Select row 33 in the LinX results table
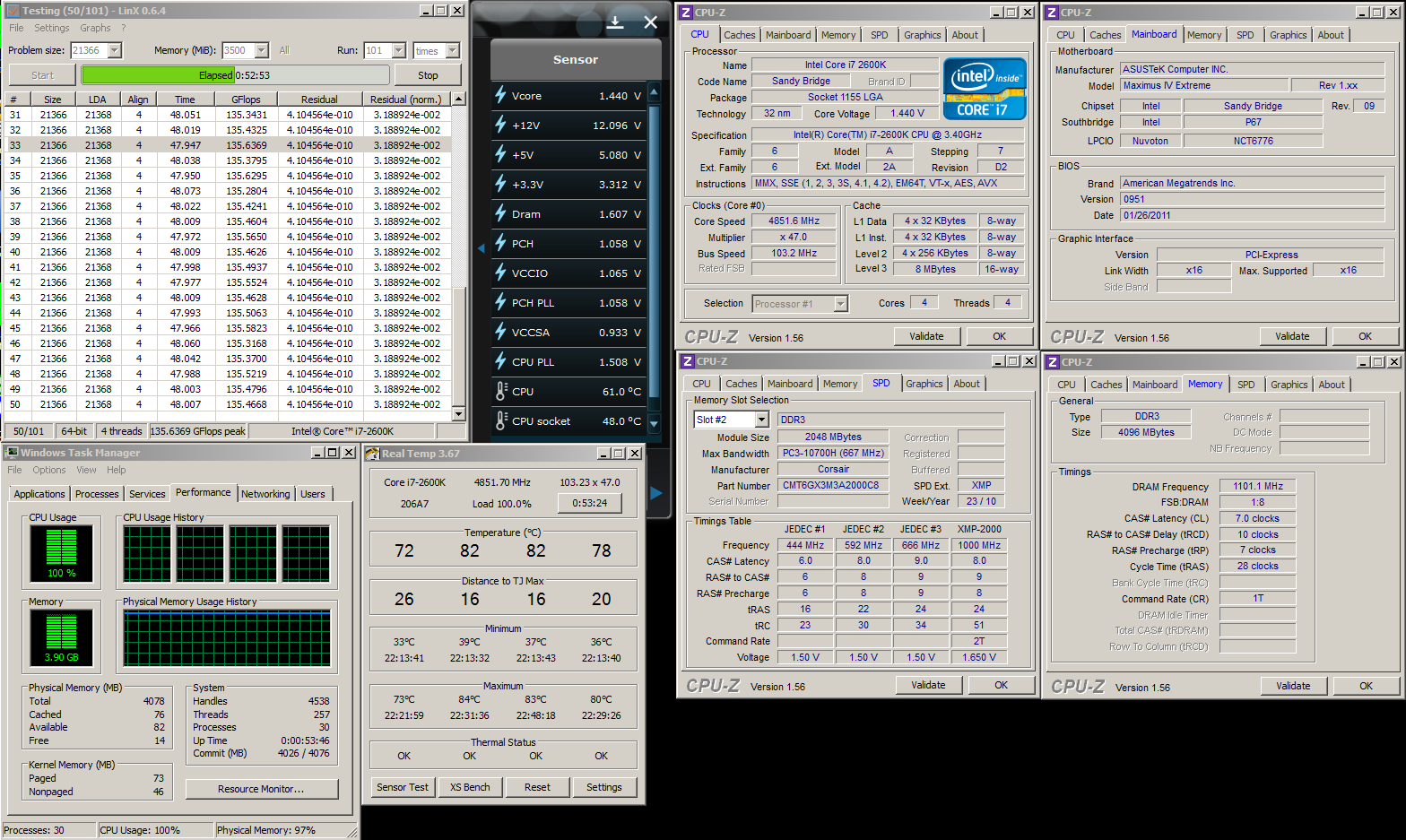This screenshot has width=1406, height=840. click(228, 145)
